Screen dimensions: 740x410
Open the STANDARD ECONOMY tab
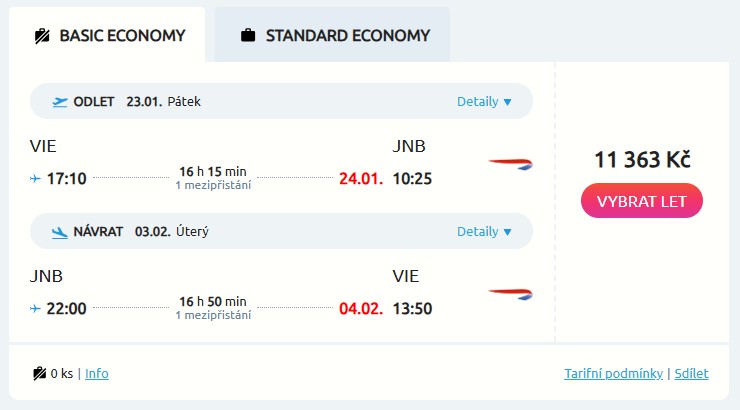[332, 36]
